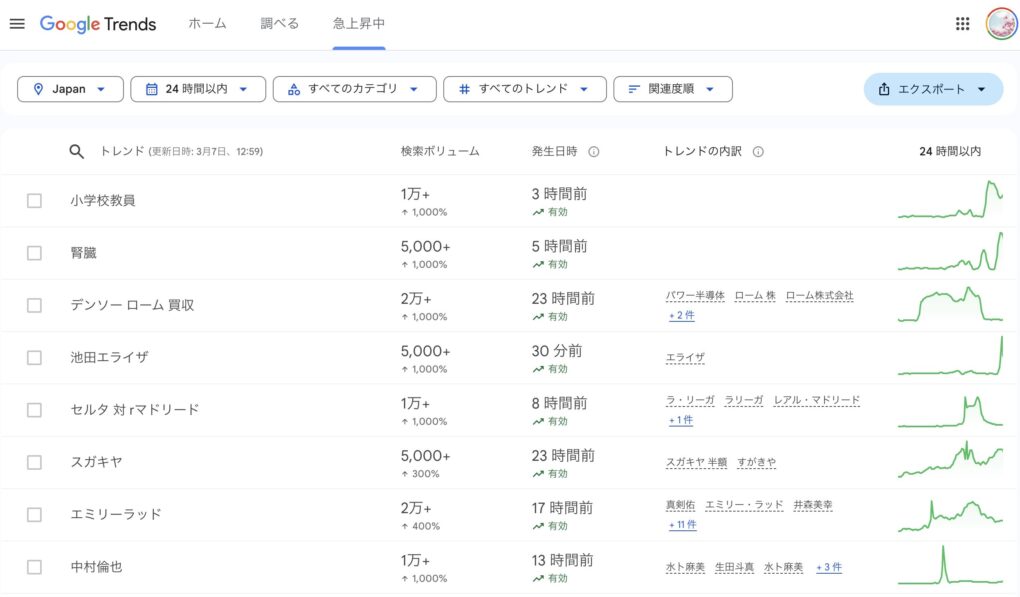The image size is (1020, 597).
Task: Click the パワー半導体 related query
Action: click(695, 296)
